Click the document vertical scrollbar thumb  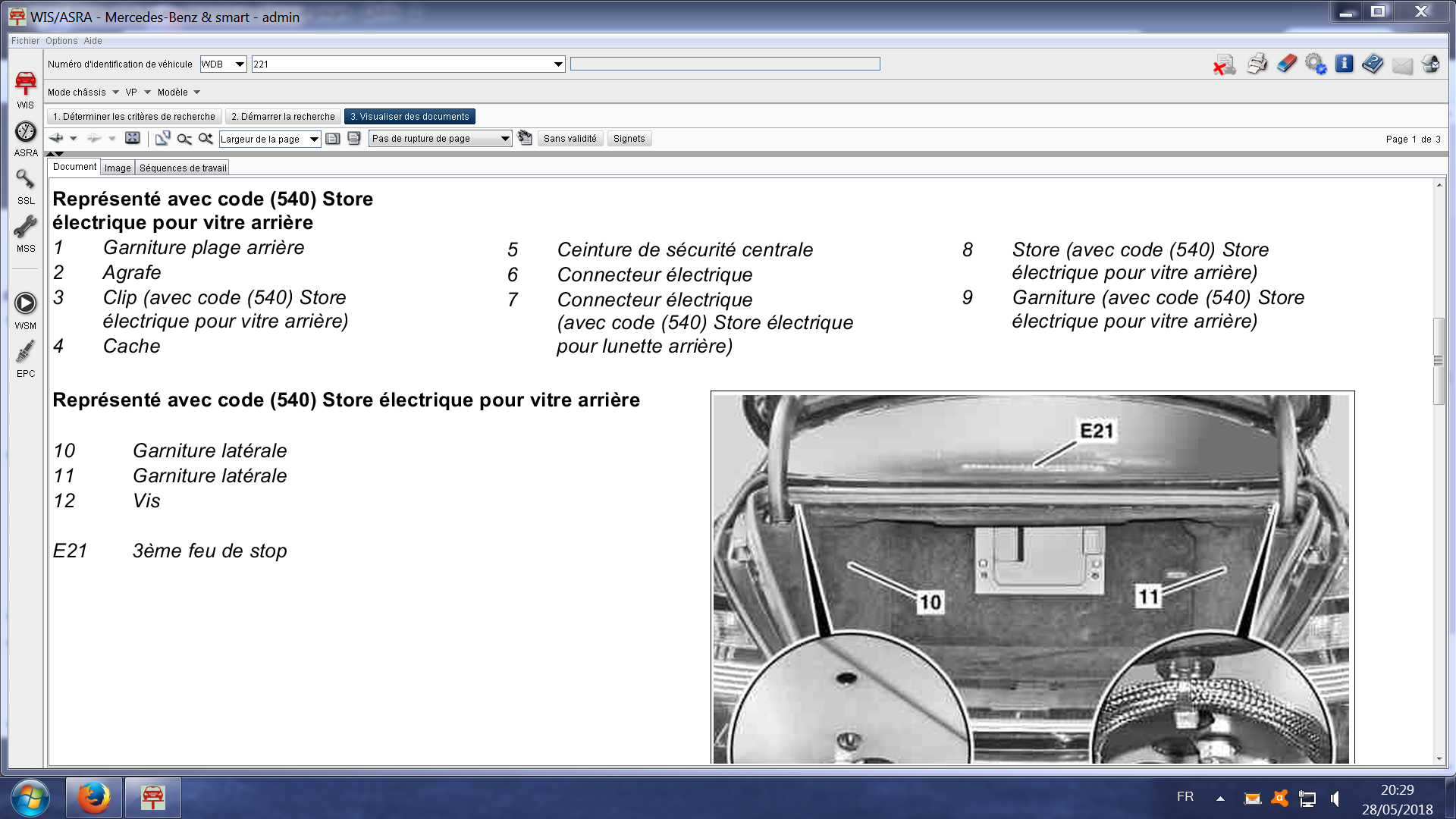(1439, 361)
